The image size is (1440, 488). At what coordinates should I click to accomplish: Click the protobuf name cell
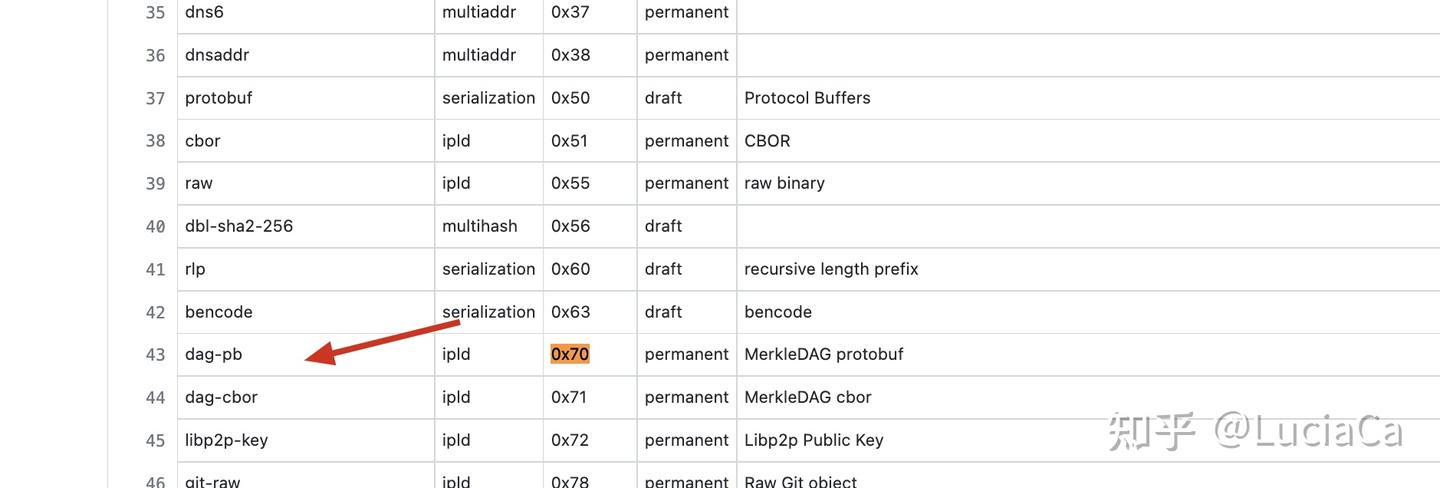pos(218,98)
